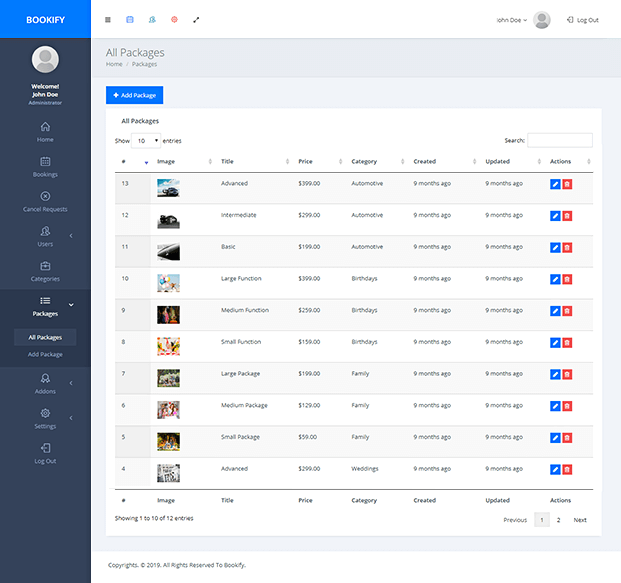621x583 pixels.
Task: Edit the Advanced Automotive package
Action: pyautogui.click(x=555, y=184)
